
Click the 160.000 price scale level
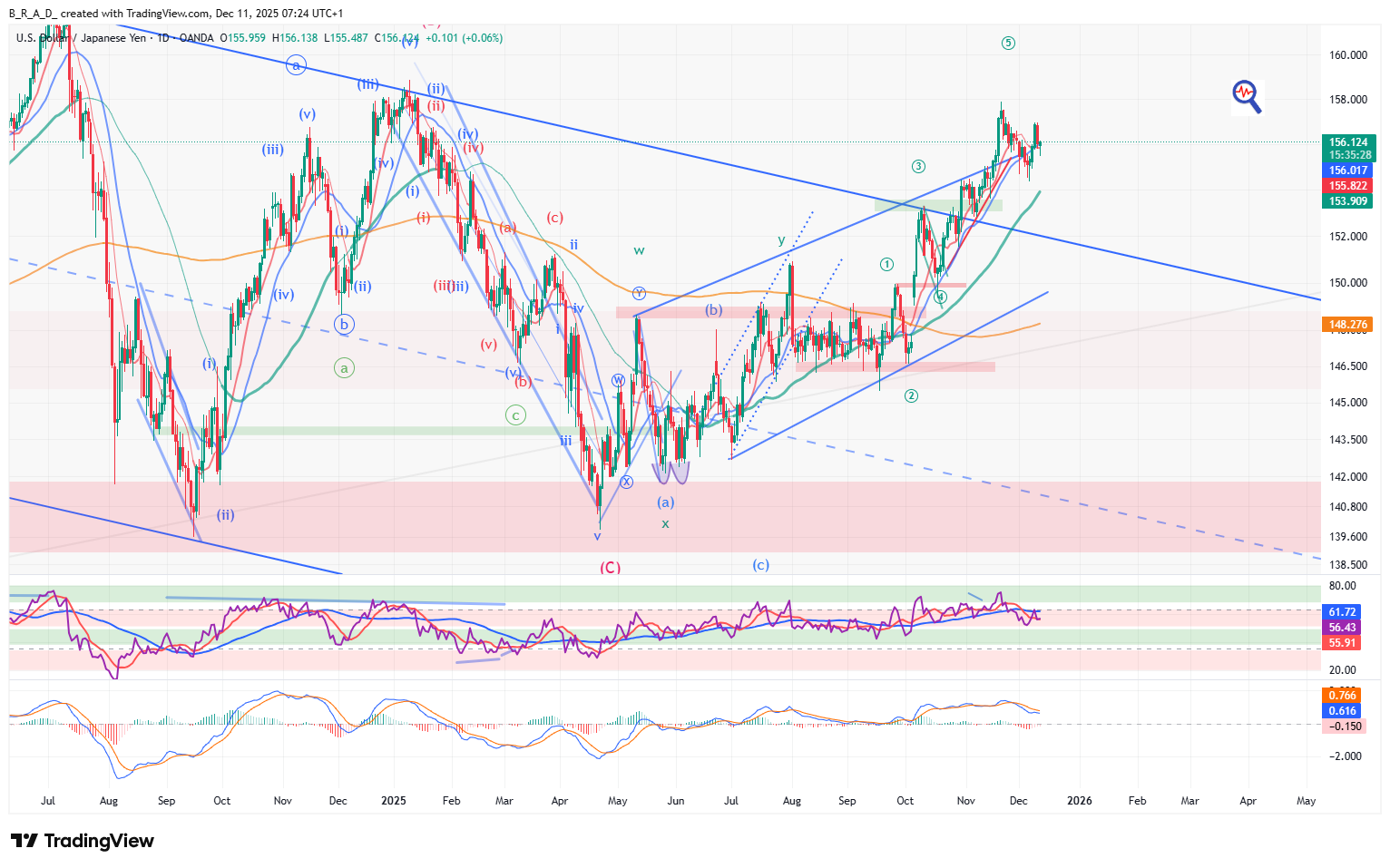[x=1347, y=55]
